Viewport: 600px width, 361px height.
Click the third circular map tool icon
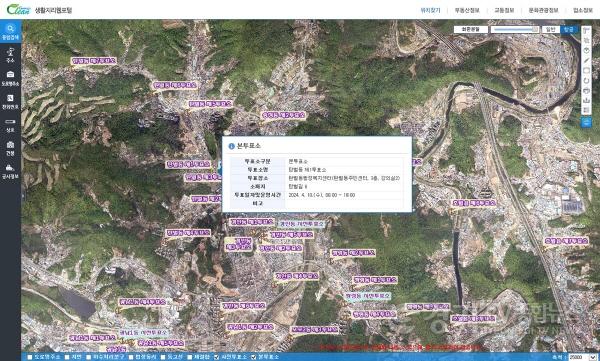pos(586,51)
